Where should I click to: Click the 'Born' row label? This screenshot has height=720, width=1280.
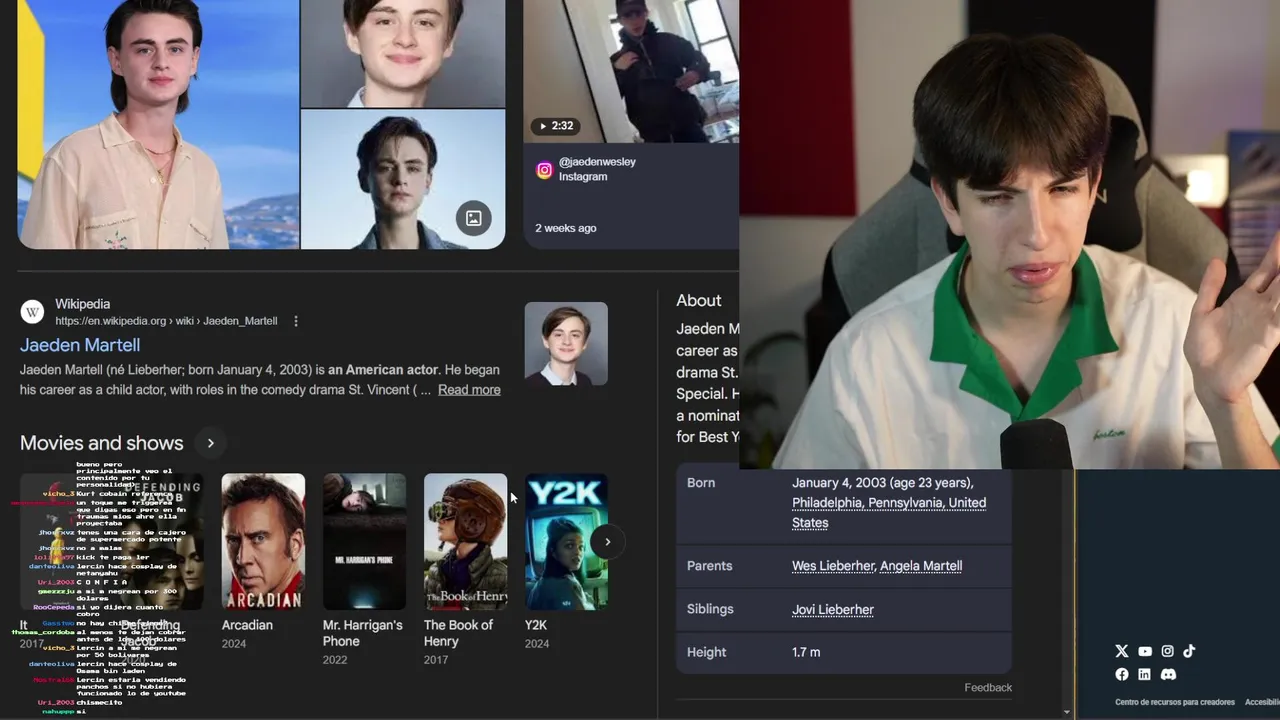click(x=701, y=483)
